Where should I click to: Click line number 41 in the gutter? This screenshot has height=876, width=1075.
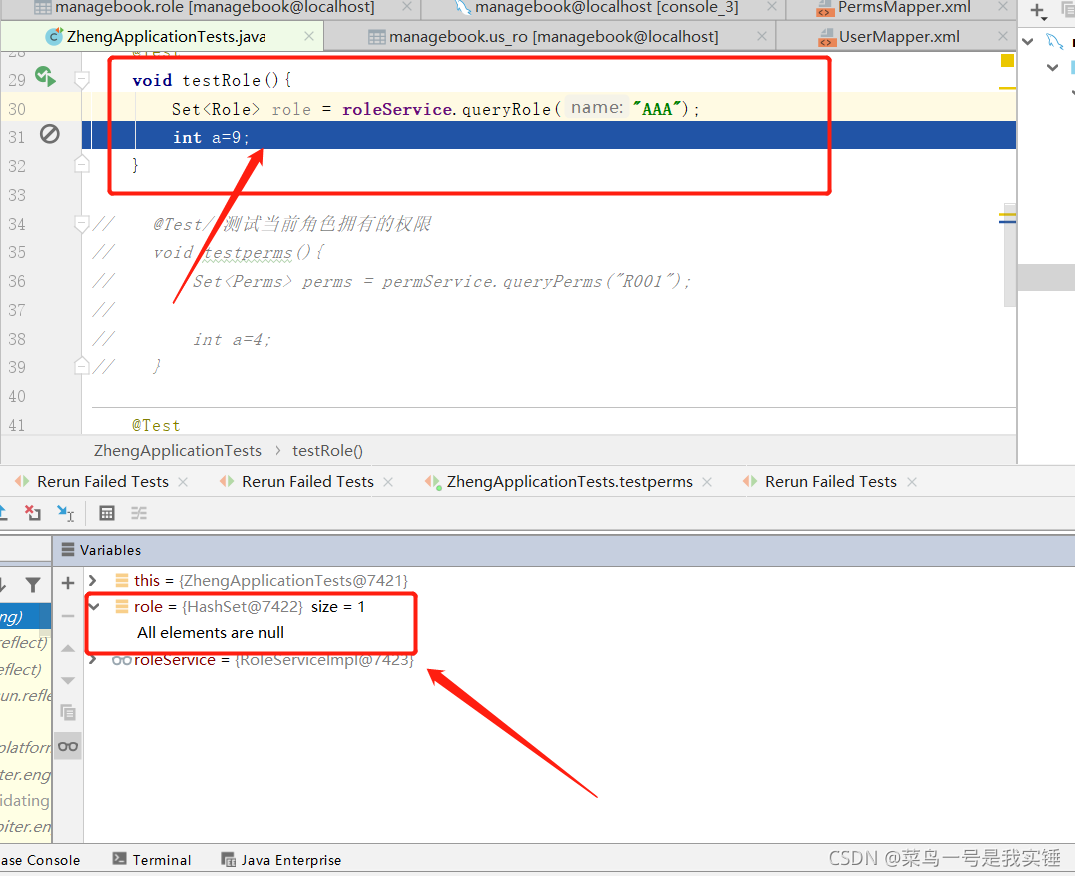click(x=17, y=425)
